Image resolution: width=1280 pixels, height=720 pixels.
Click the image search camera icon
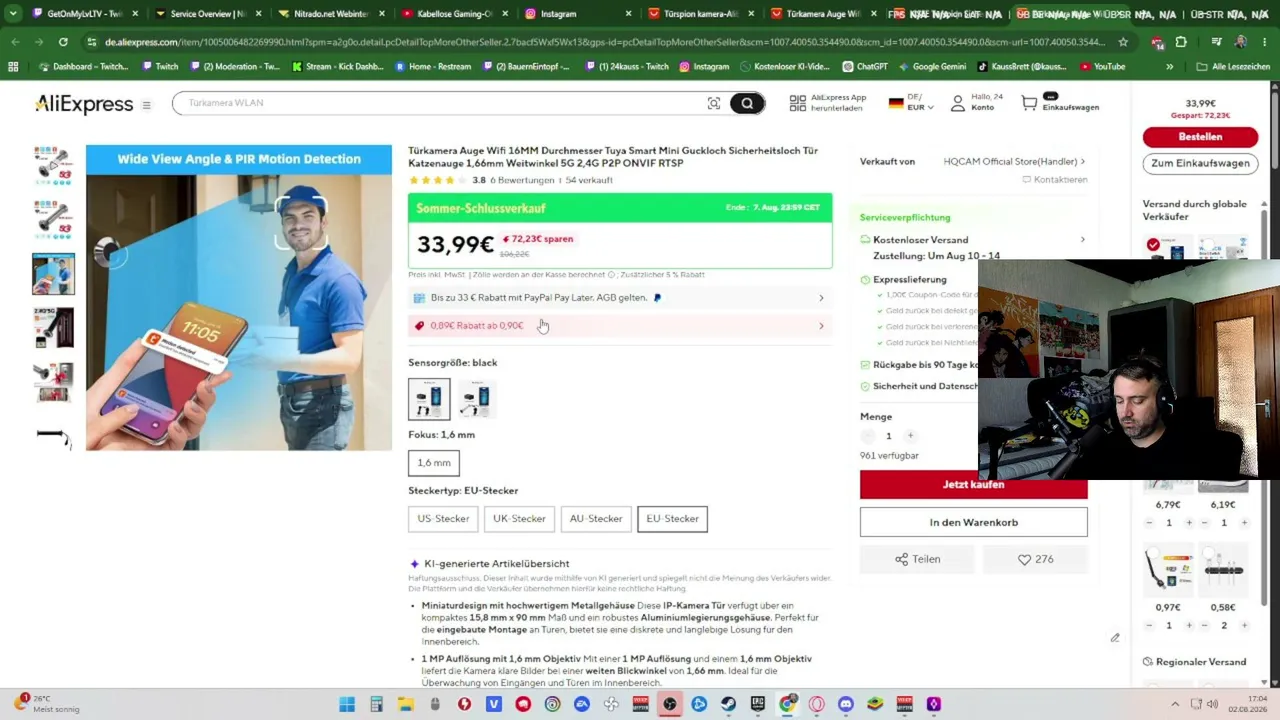(x=714, y=103)
